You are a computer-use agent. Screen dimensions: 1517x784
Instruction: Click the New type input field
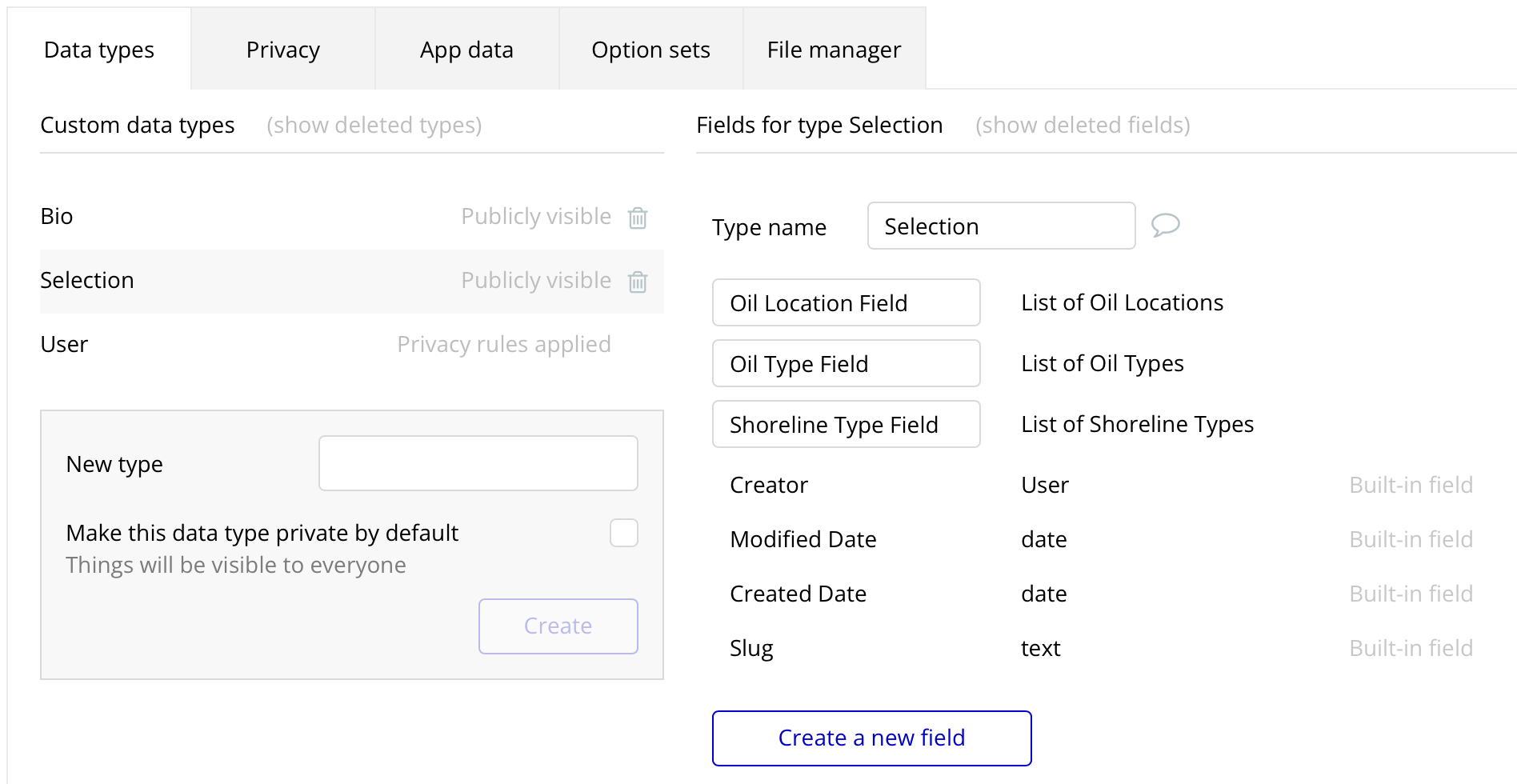coord(478,462)
